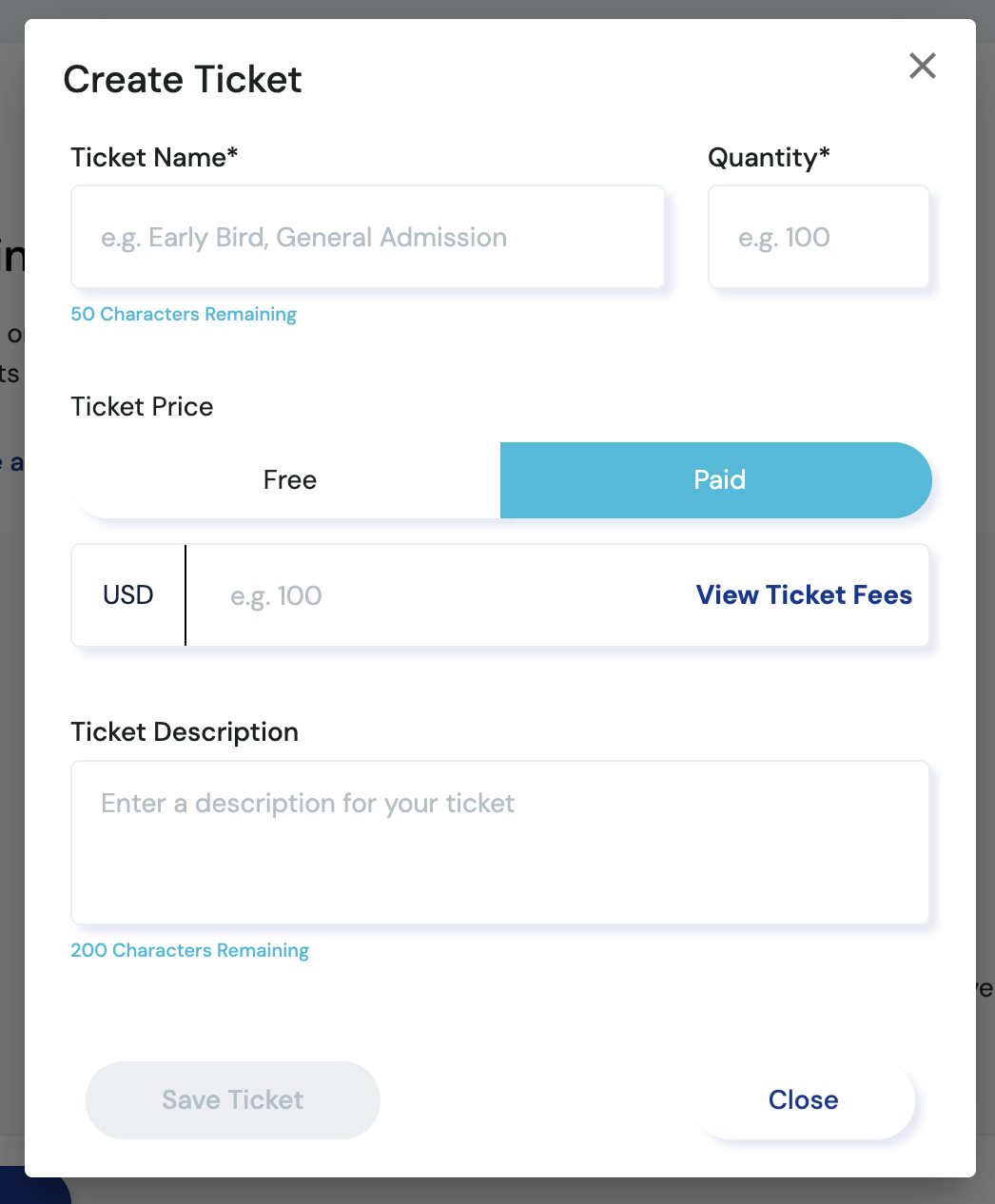The image size is (995, 1204).
Task: Click the 50 Characters Remaining counter
Action: [184, 315]
